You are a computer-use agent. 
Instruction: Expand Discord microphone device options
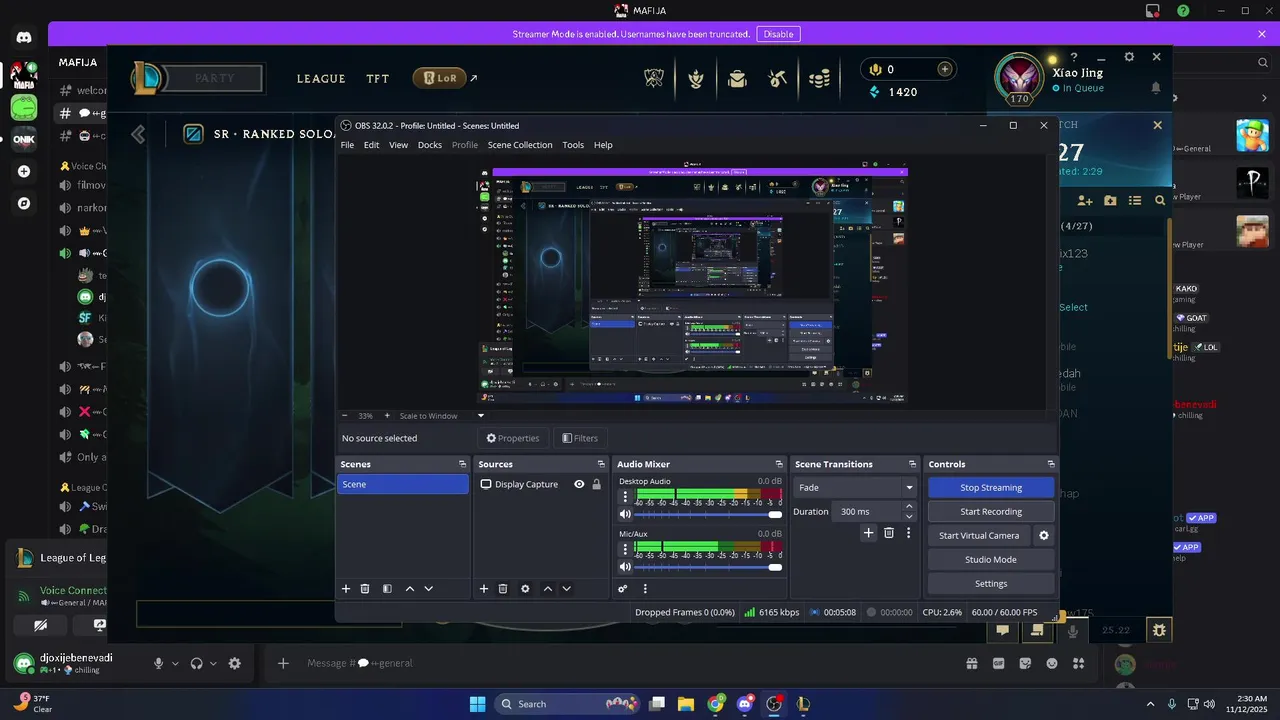(175, 663)
